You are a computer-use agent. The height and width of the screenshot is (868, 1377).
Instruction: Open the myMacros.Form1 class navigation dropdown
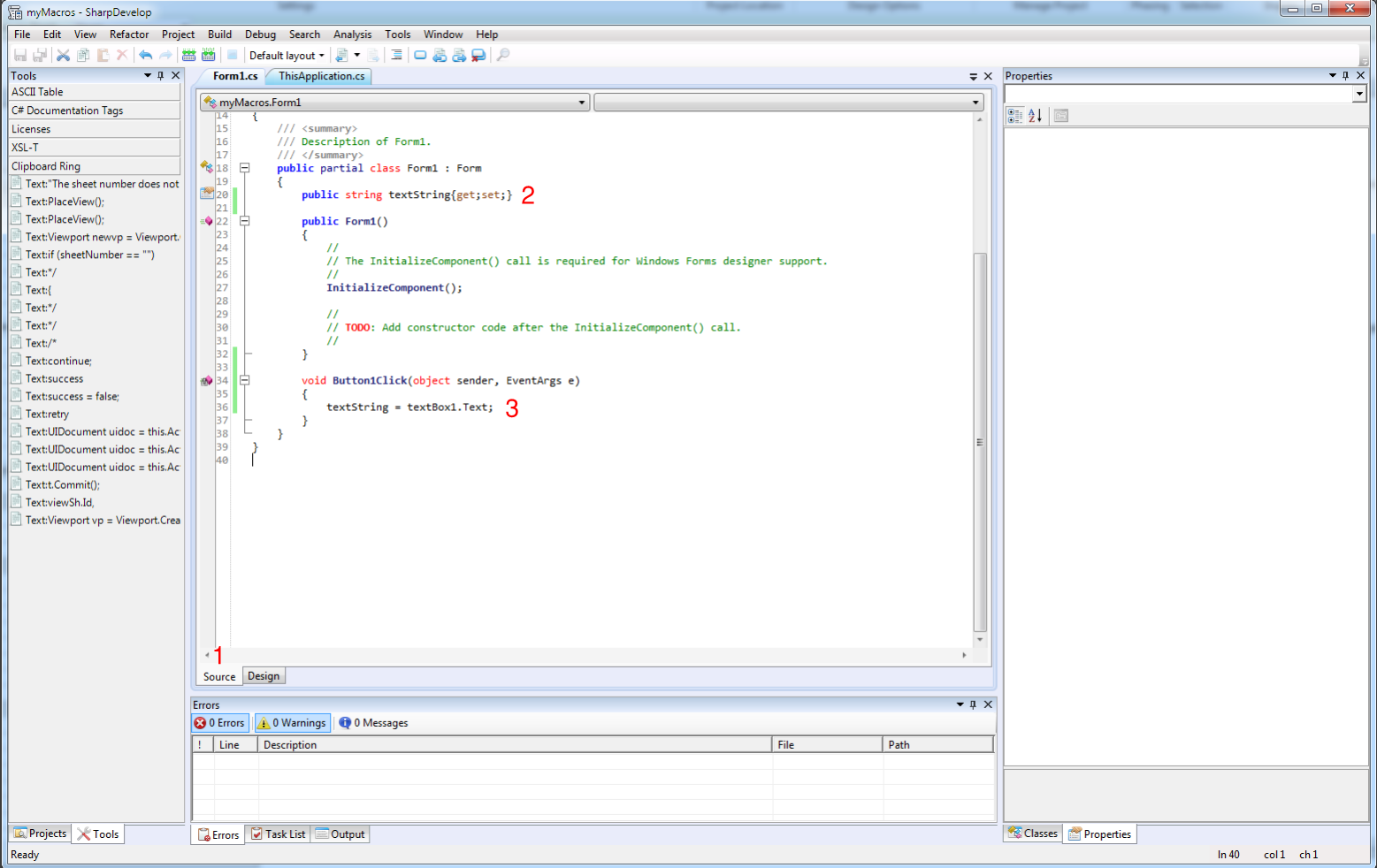pyautogui.click(x=582, y=102)
